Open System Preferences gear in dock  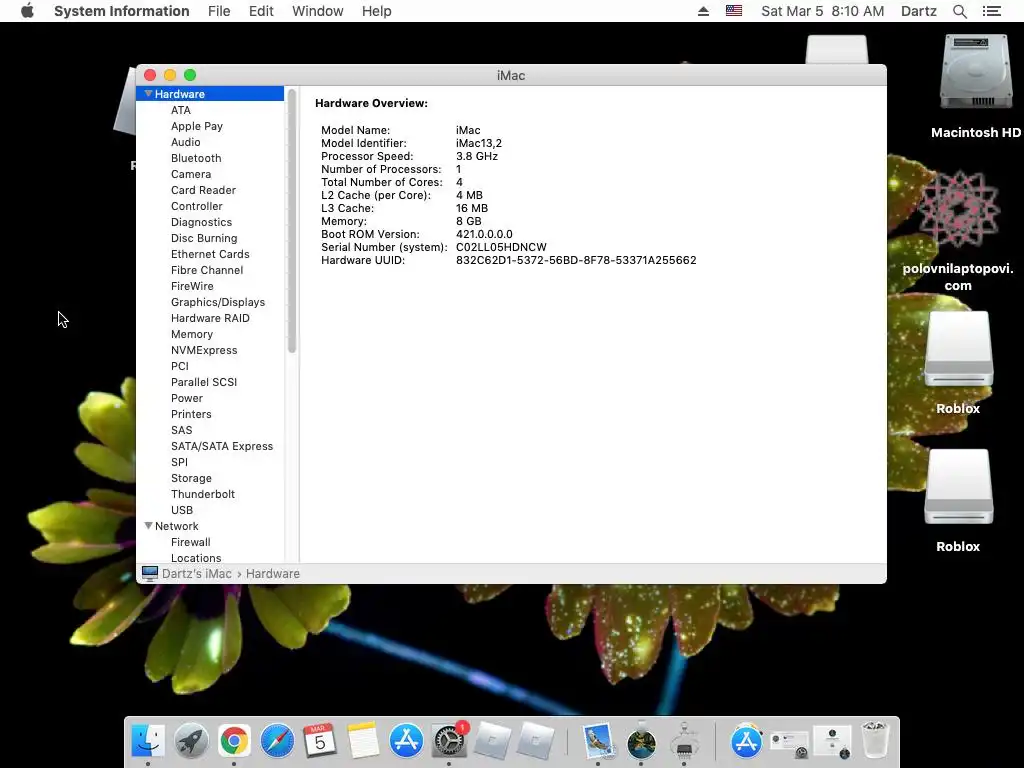[449, 741]
